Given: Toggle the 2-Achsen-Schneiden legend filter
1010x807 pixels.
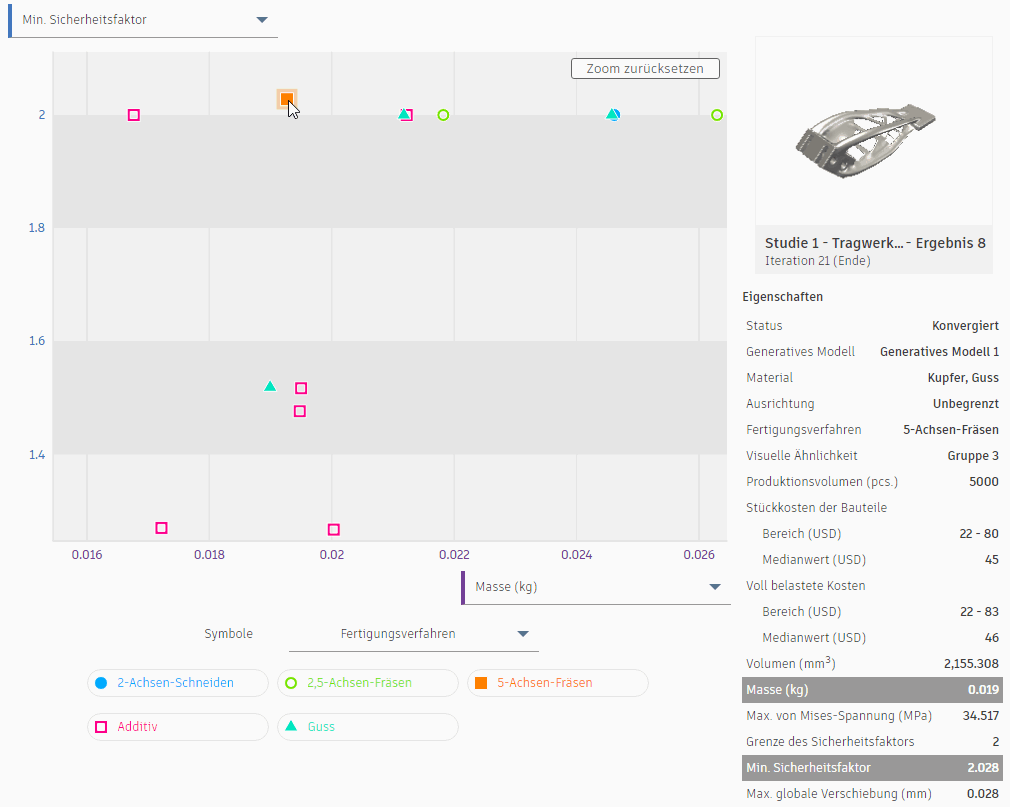Looking at the screenshot, I should coord(177,683).
